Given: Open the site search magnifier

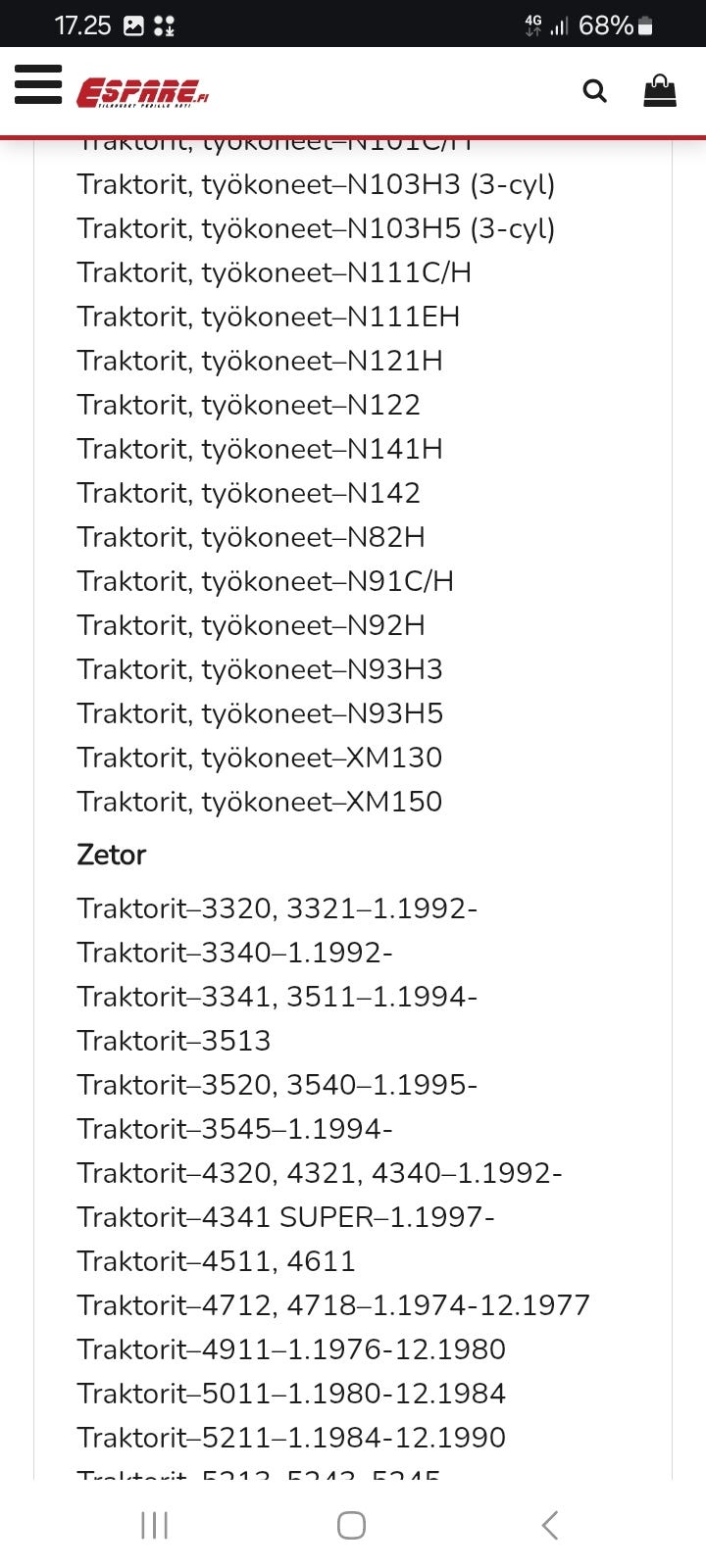Looking at the screenshot, I should (x=594, y=91).
